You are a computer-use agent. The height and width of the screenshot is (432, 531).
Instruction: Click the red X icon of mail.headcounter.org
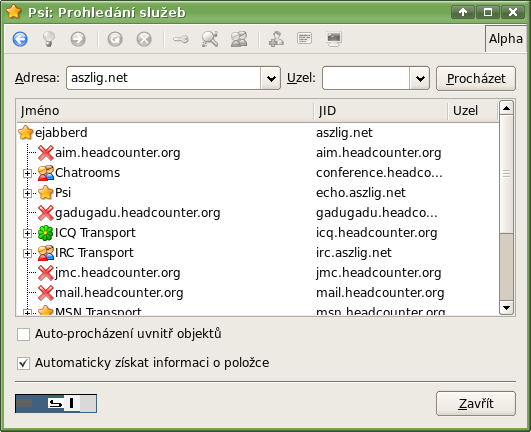click(x=46, y=293)
